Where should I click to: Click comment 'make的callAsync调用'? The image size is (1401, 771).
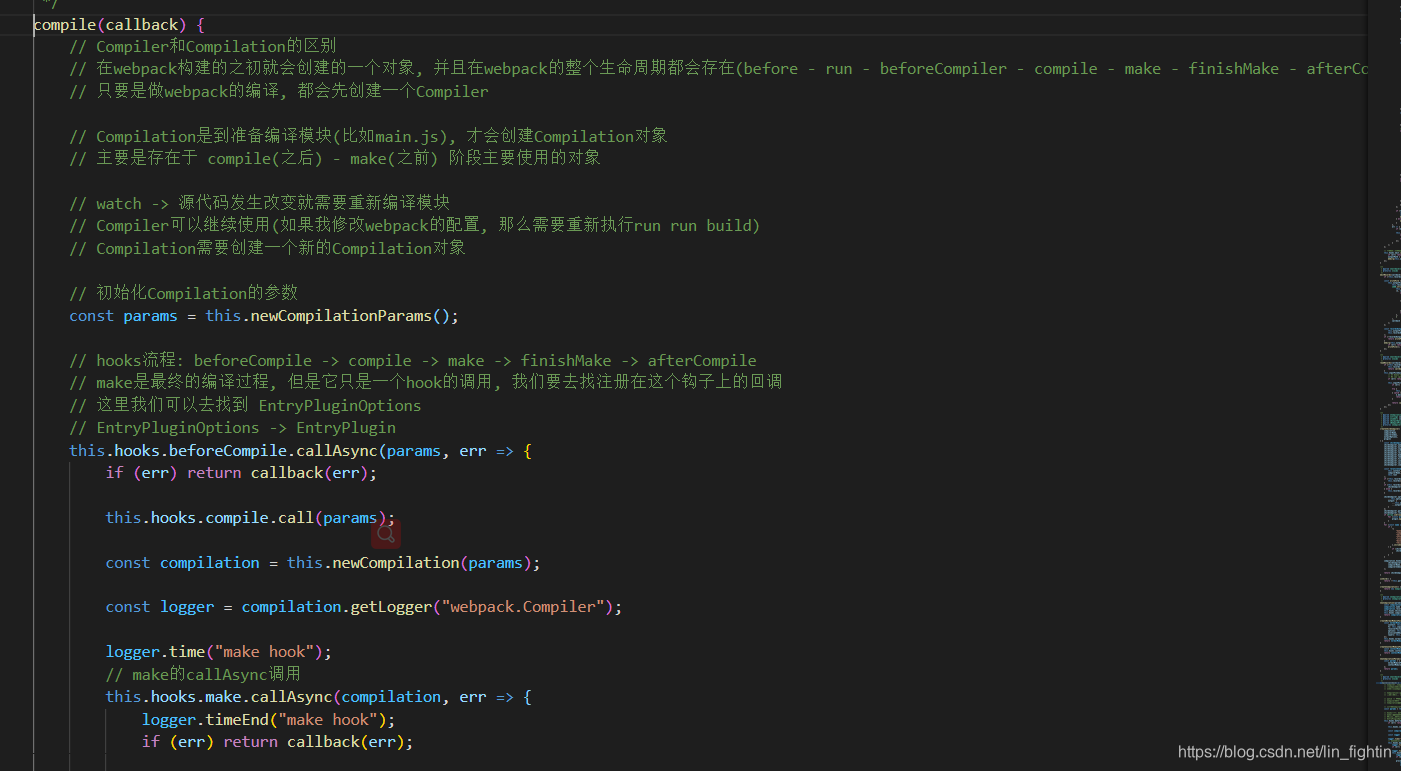203,674
